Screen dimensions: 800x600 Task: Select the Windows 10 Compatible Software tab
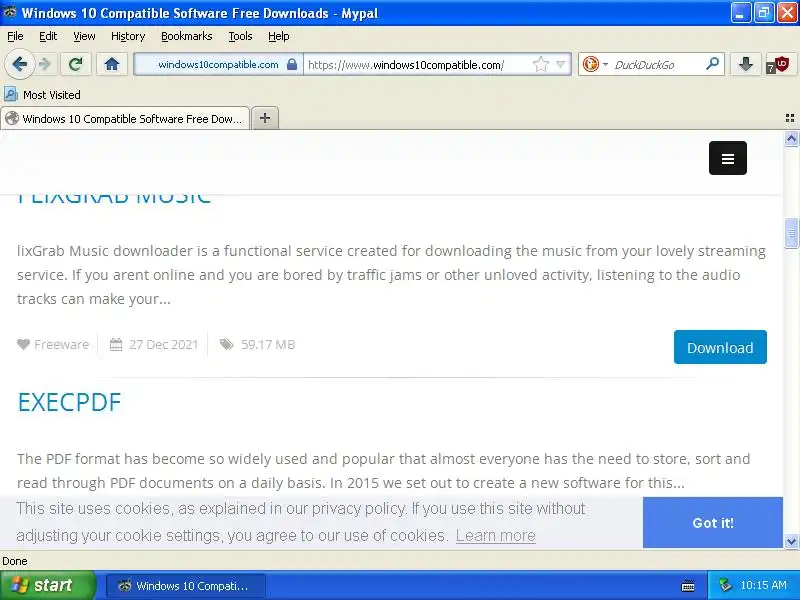pos(125,118)
